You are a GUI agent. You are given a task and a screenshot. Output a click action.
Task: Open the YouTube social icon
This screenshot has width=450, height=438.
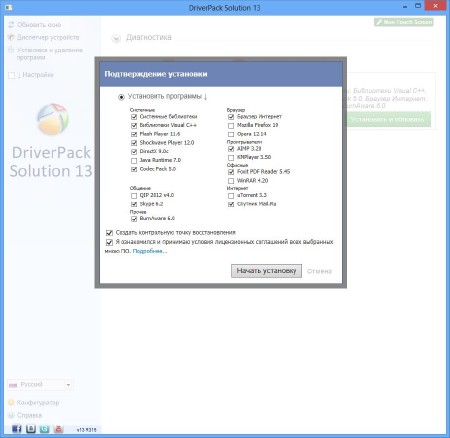click(58, 429)
